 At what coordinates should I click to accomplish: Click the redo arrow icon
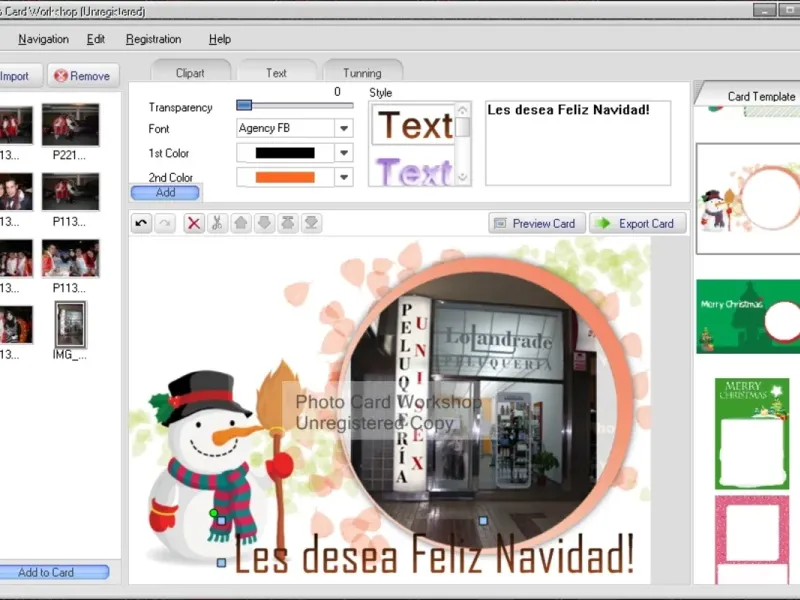tap(165, 223)
